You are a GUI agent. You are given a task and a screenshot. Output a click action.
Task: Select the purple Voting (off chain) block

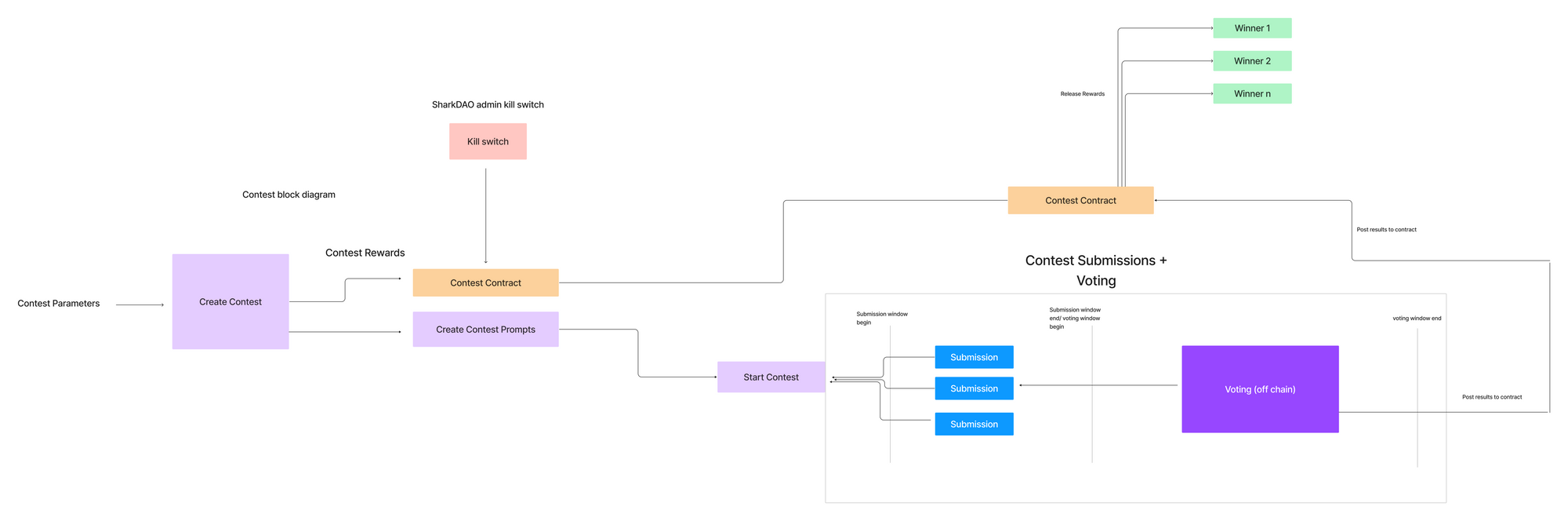coord(1259,389)
